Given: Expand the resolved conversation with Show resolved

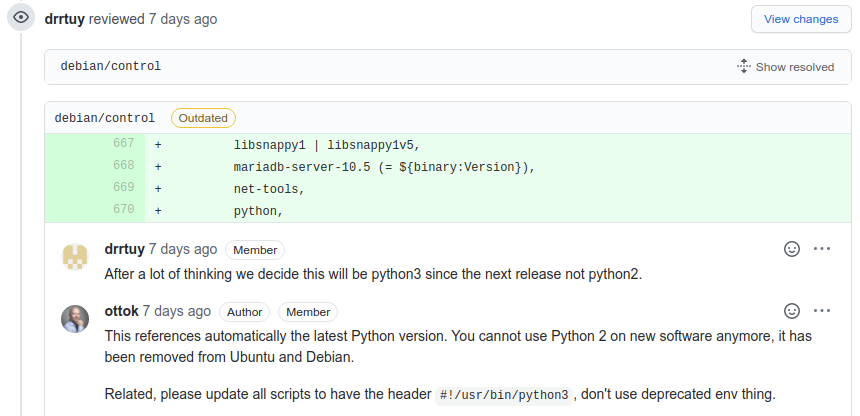Looking at the screenshot, I should [794, 67].
